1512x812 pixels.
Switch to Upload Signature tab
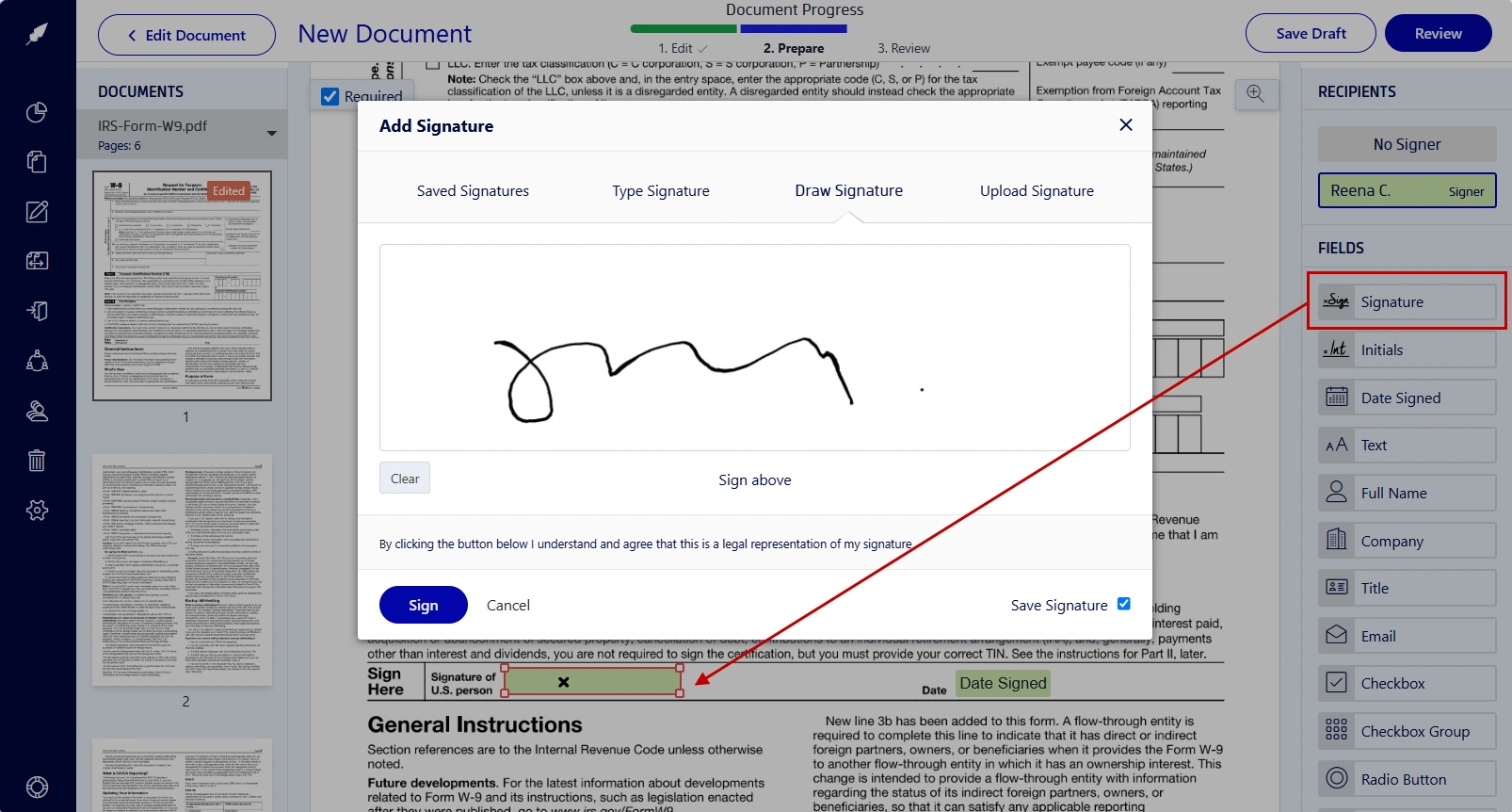click(x=1037, y=191)
